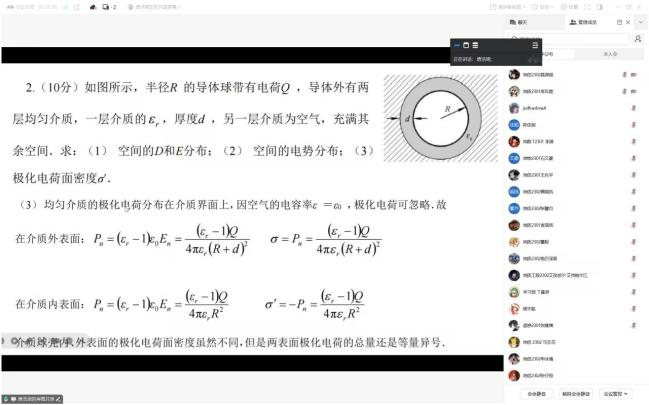Image resolution: width=649 pixels, height=405 pixels.
Task: Expand the chevron at panel top-right
Action: [640, 21]
